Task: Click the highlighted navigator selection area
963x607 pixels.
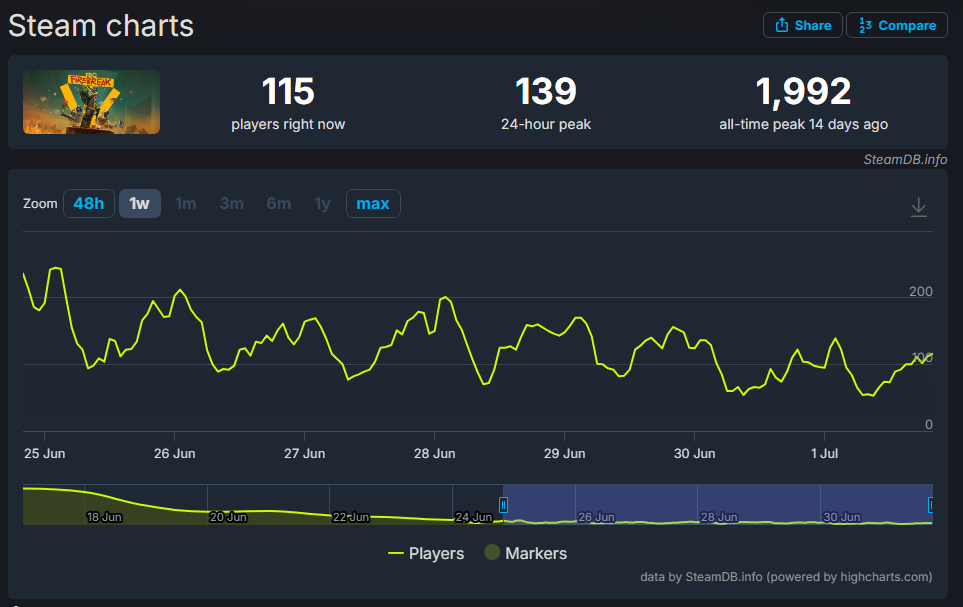Action: click(x=717, y=503)
